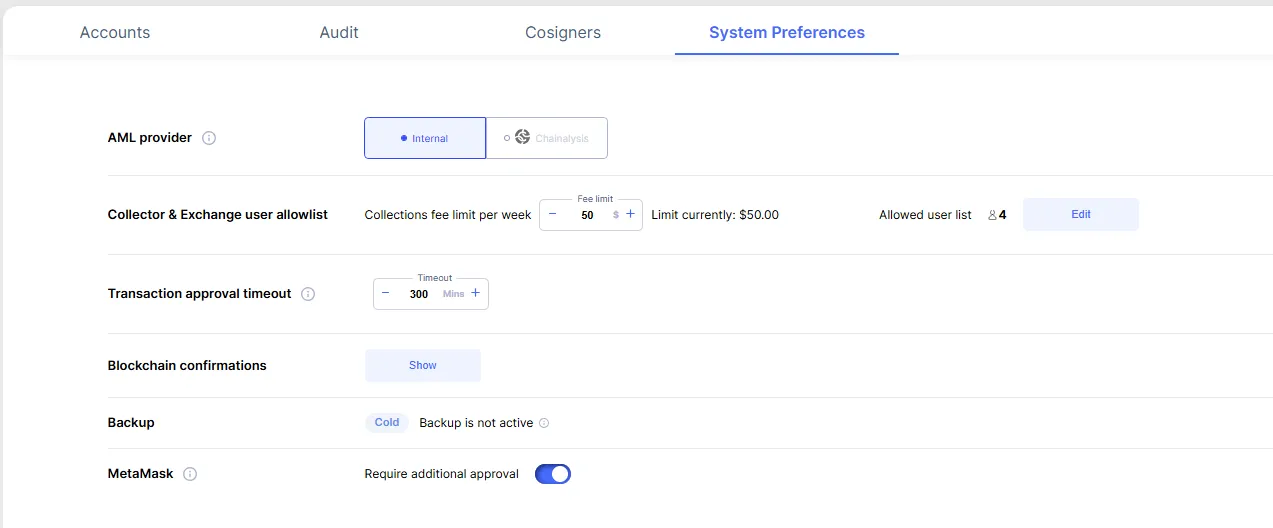
Task: Choose Chainalysis as AML provider
Action: [x=547, y=138]
